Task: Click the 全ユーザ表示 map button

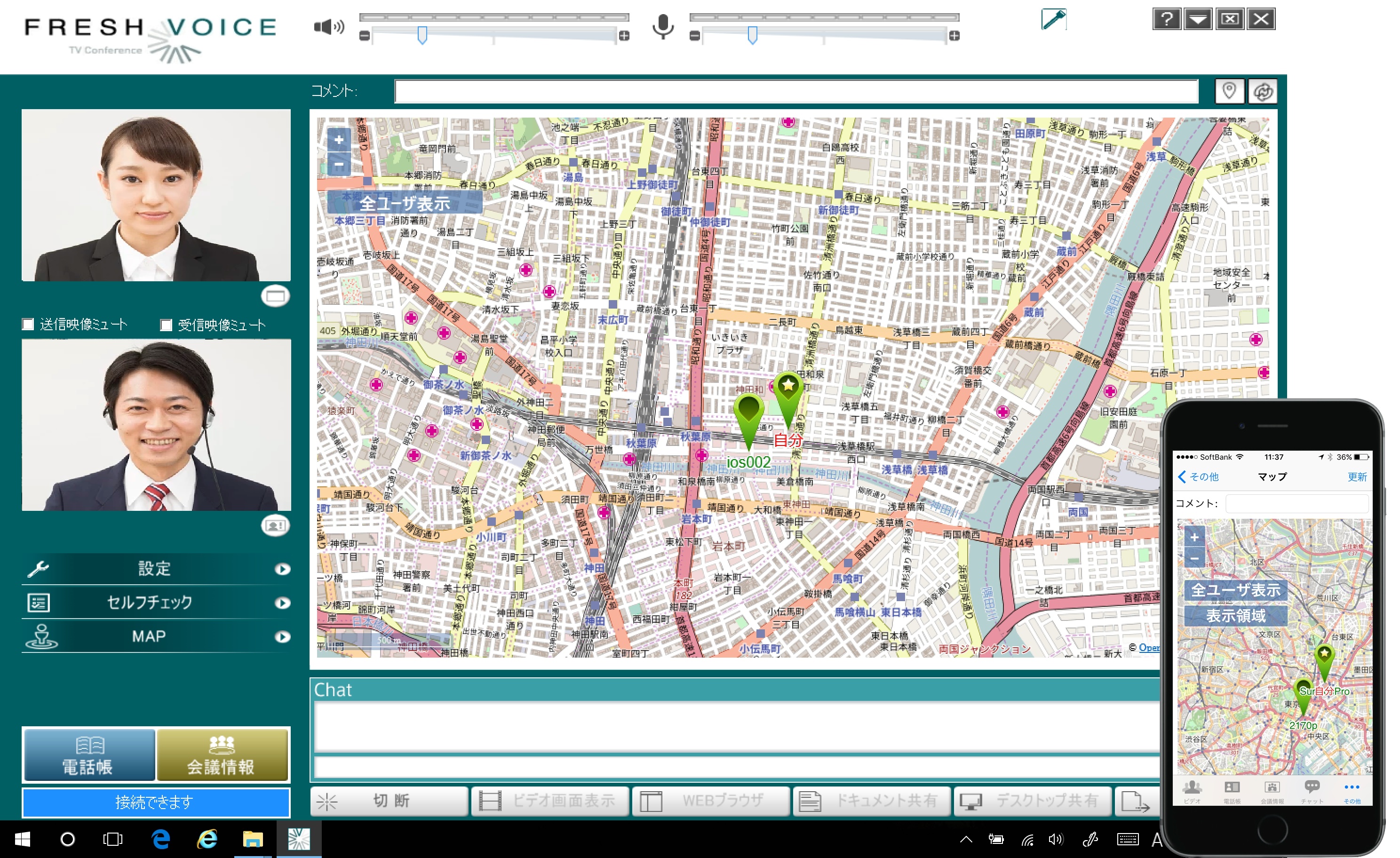Action: pos(405,203)
